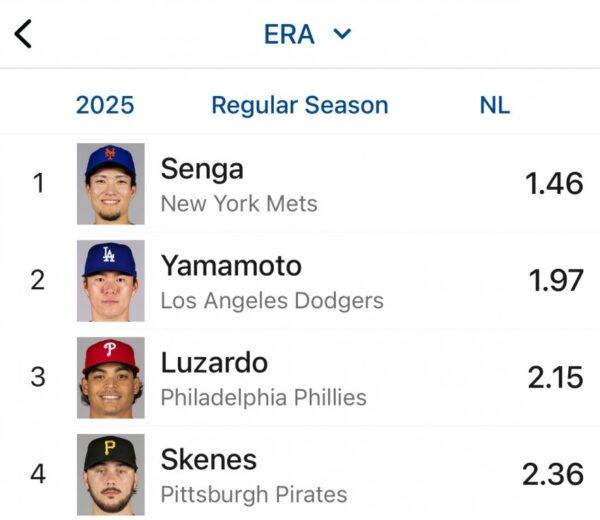Tap Luzardo's player headshot
This screenshot has height=520, width=600.
110,377
